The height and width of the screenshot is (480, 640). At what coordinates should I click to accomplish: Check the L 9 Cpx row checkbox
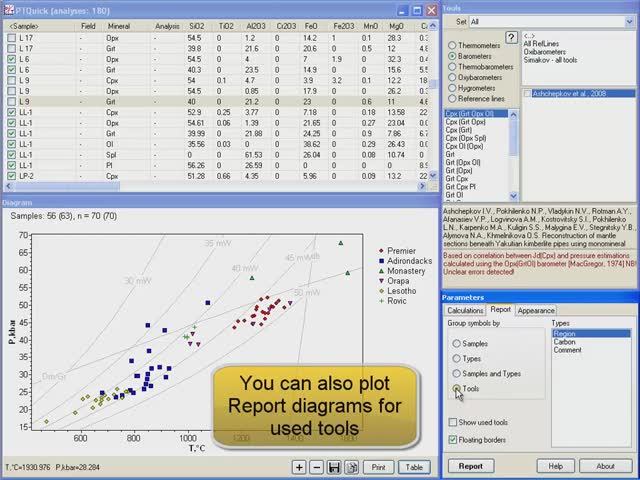(11, 80)
